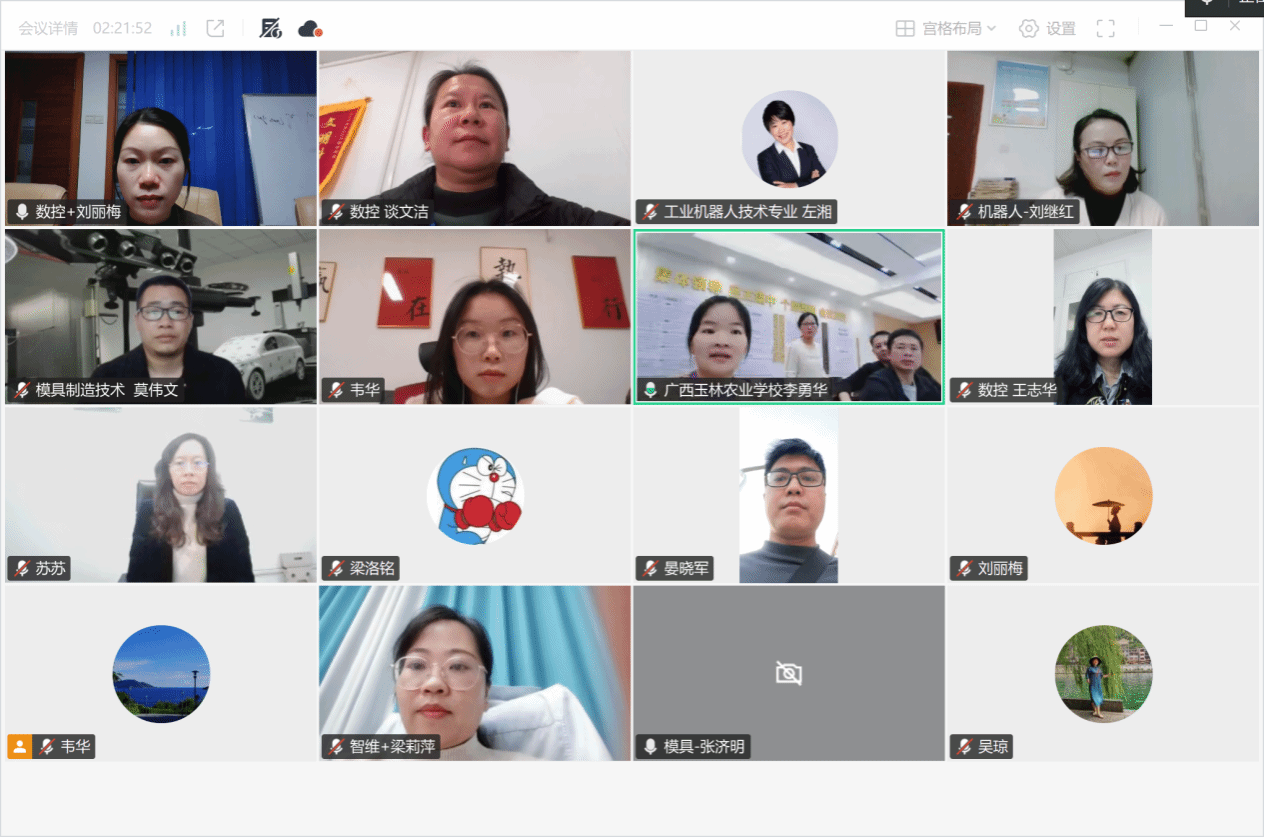Image resolution: width=1264 pixels, height=837 pixels.
Task: Click the meeting timer 02:21:52
Action: tap(122, 29)
